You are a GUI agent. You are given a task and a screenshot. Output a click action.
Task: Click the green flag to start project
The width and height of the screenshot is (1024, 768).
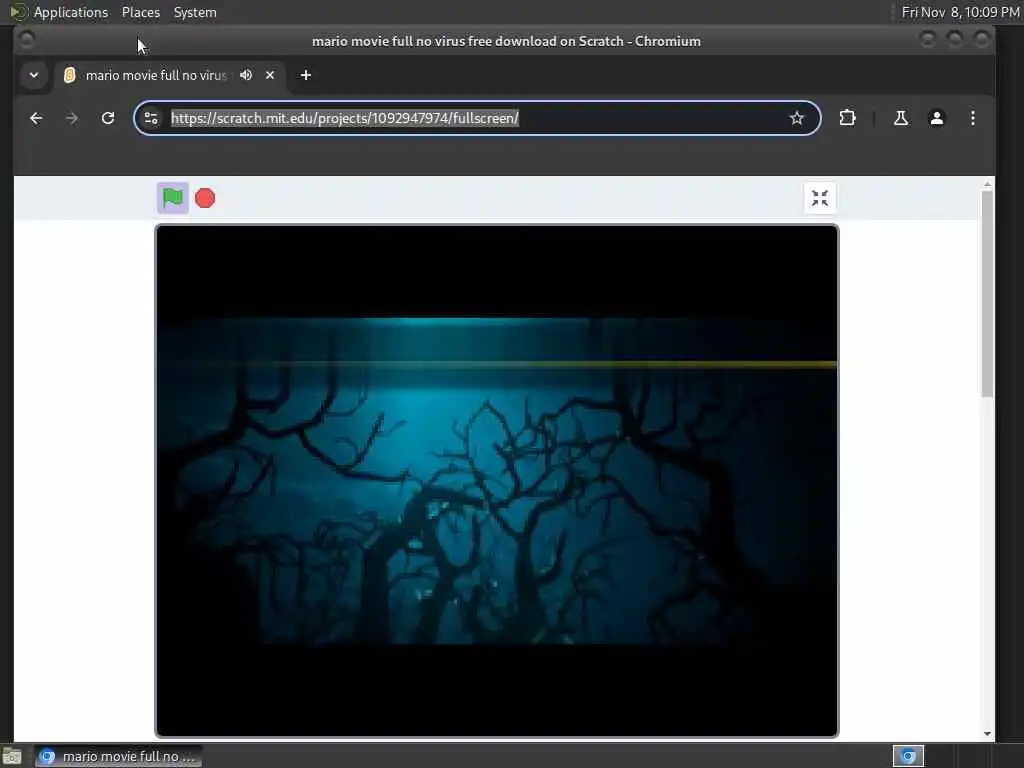[172, 198]
